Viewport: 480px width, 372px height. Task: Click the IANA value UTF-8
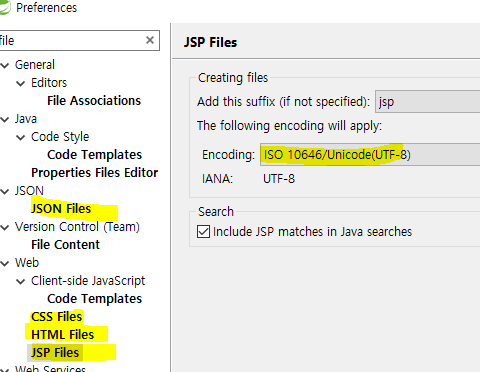coord(279,179)
